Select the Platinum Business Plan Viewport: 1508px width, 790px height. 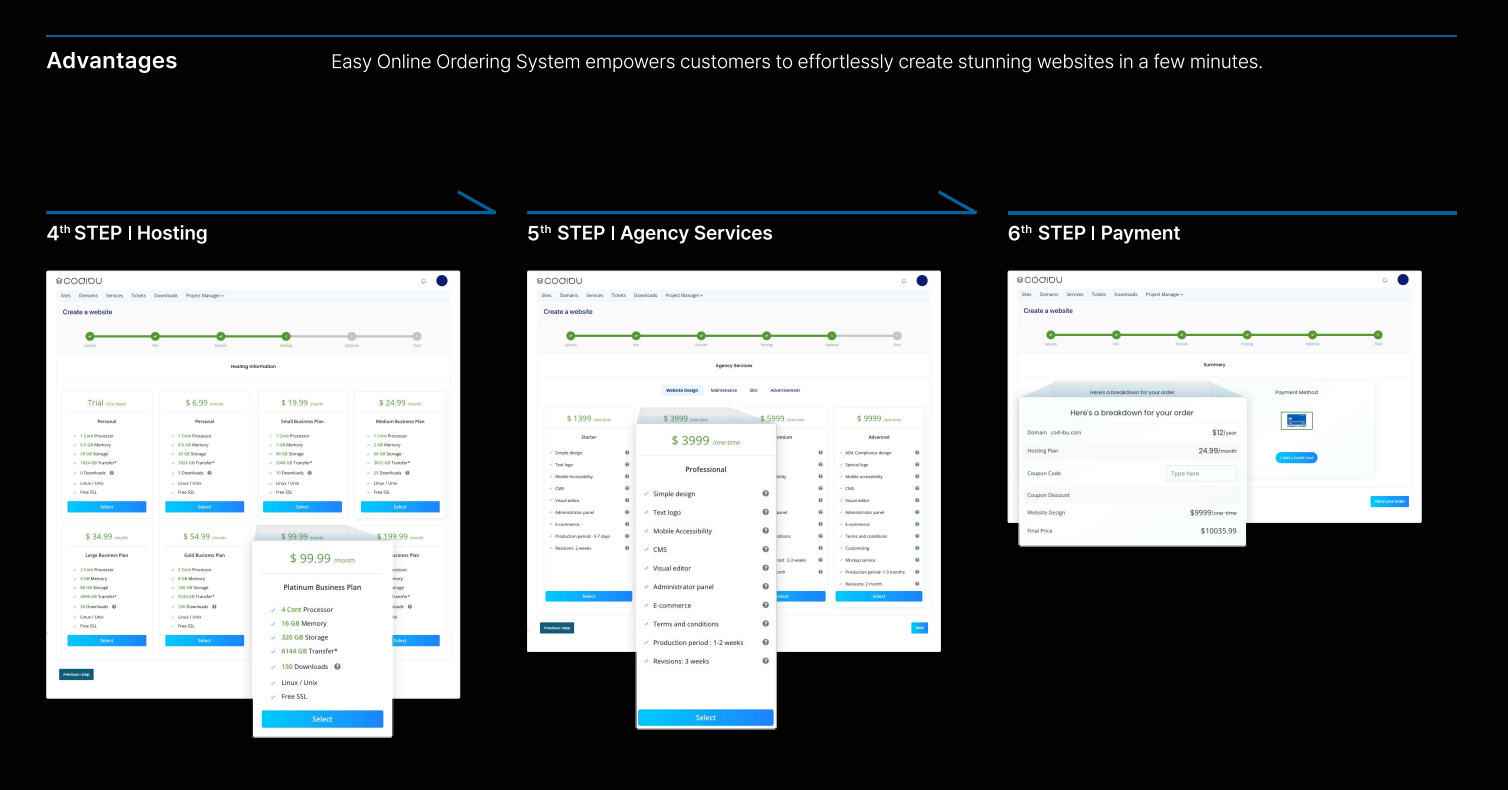point(322,719)
